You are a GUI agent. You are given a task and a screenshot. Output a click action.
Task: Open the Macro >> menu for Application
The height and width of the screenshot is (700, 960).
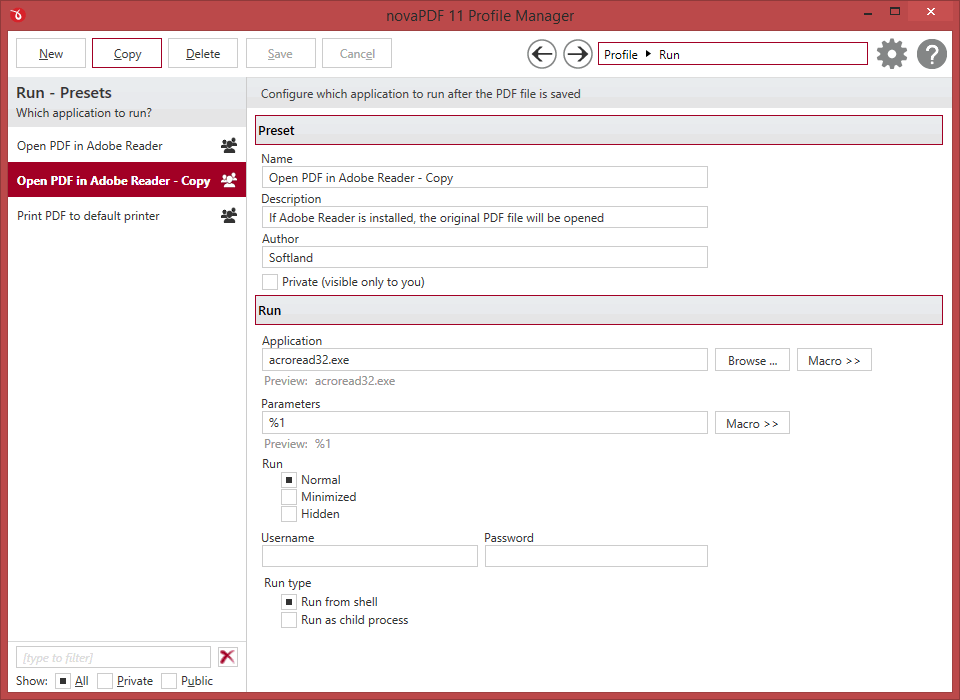coord(834,360)
